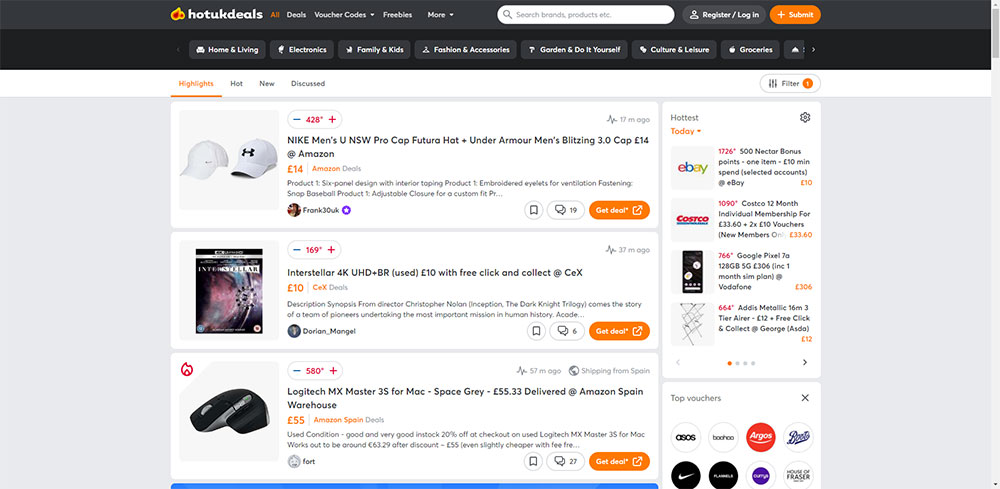Click the search brands input field
The image size is (1000, 489).
click(x=590, y=15)
